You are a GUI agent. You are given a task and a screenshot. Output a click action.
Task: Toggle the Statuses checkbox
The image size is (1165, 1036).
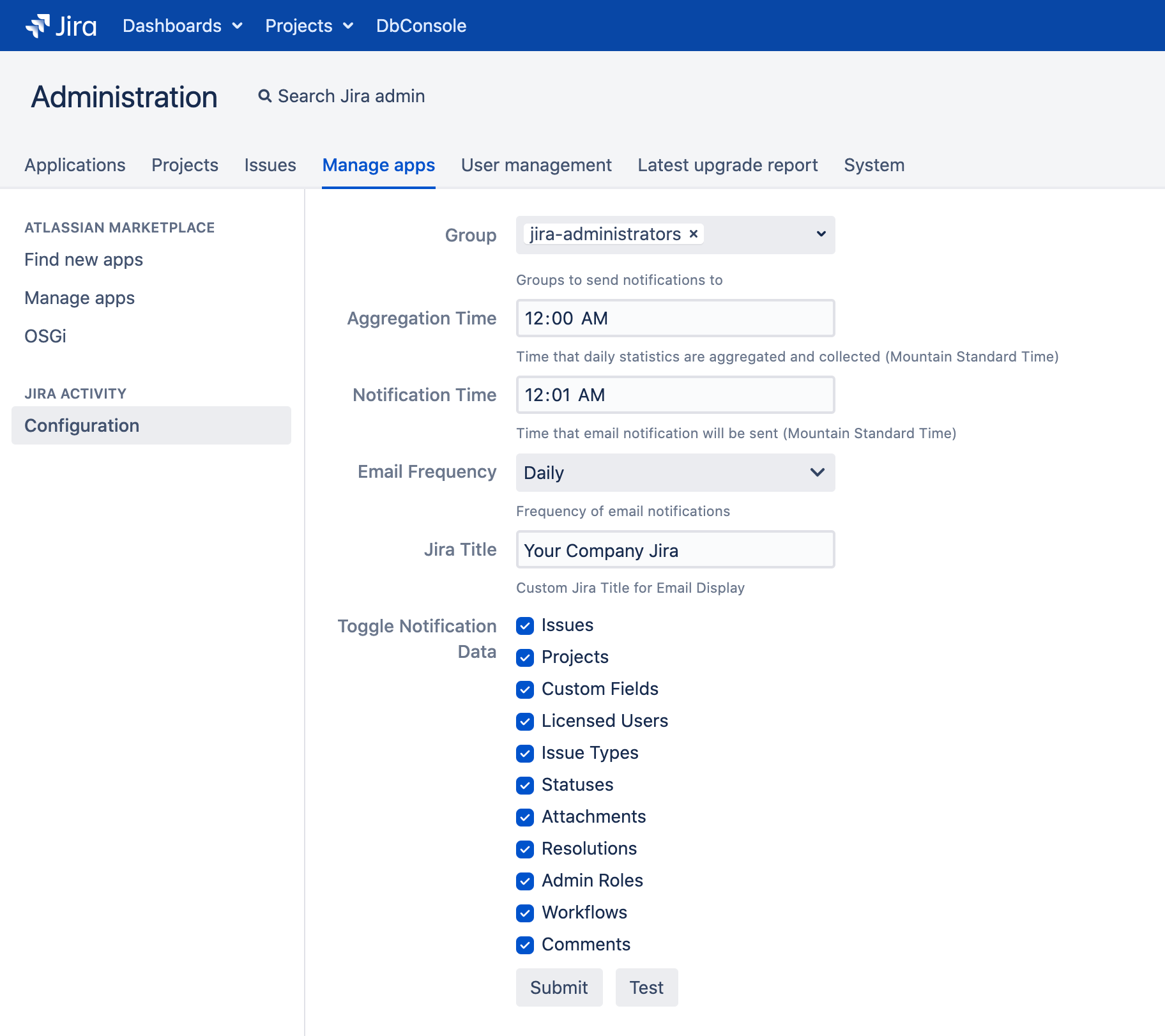tap(525, 786)
